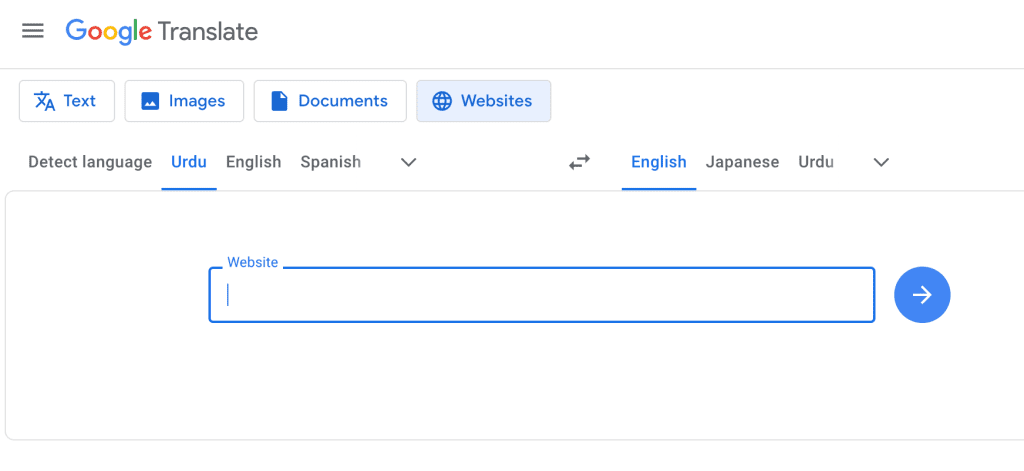Click the translate glyph icon beside Text

click(44, 101)
